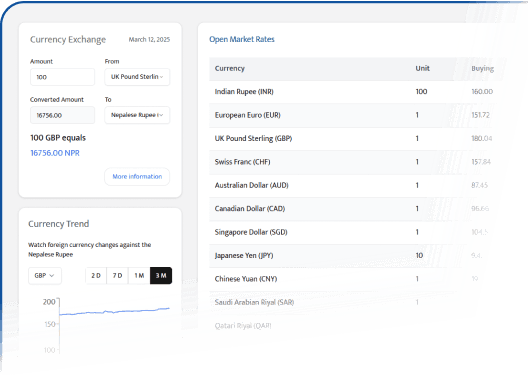Select the Japanese Yen (JPY) row
This screenshot has height=382, width=528.
pos(355,256)
